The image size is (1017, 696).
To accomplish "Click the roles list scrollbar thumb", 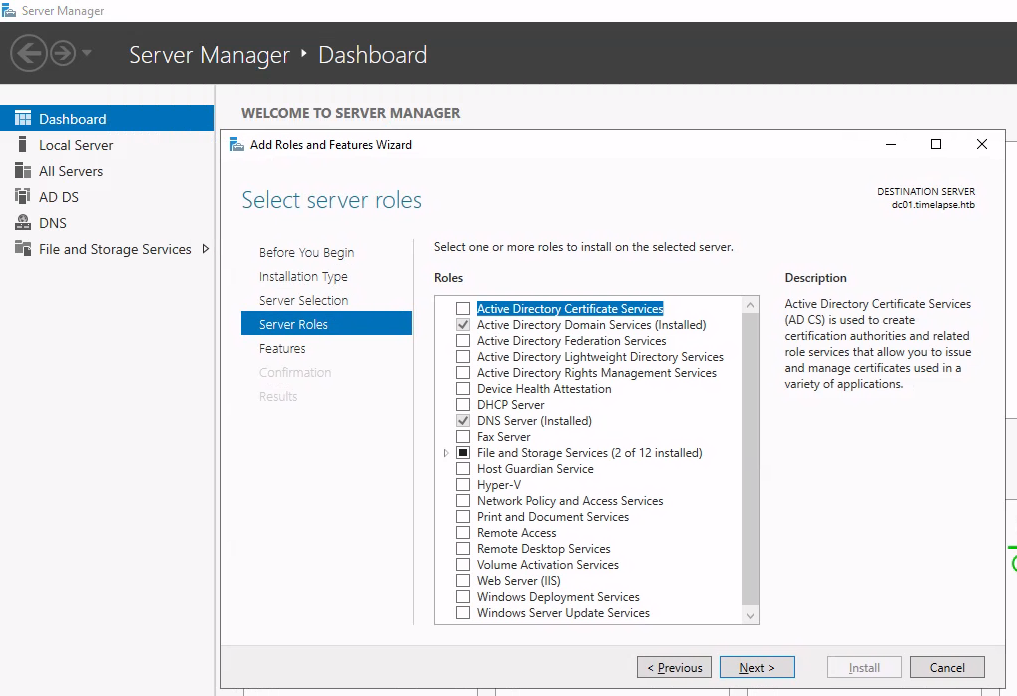I will click(x=750, y=459).
